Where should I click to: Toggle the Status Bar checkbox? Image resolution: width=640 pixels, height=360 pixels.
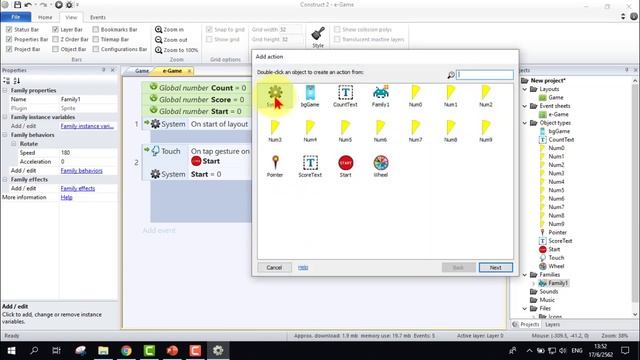point(9,29)
